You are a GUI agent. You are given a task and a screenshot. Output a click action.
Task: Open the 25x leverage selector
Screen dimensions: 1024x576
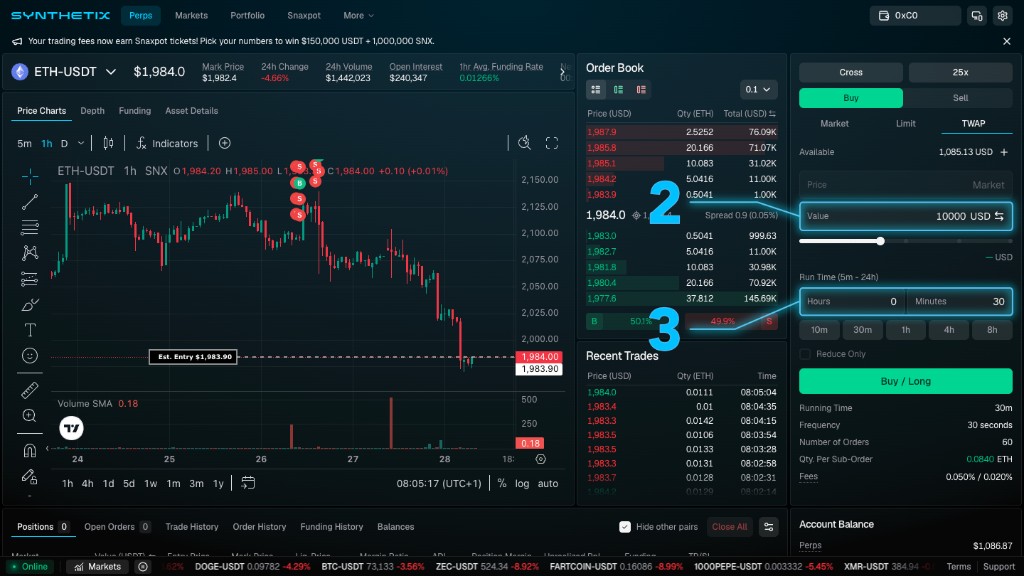pyautogui.click(x=960, y=72)
